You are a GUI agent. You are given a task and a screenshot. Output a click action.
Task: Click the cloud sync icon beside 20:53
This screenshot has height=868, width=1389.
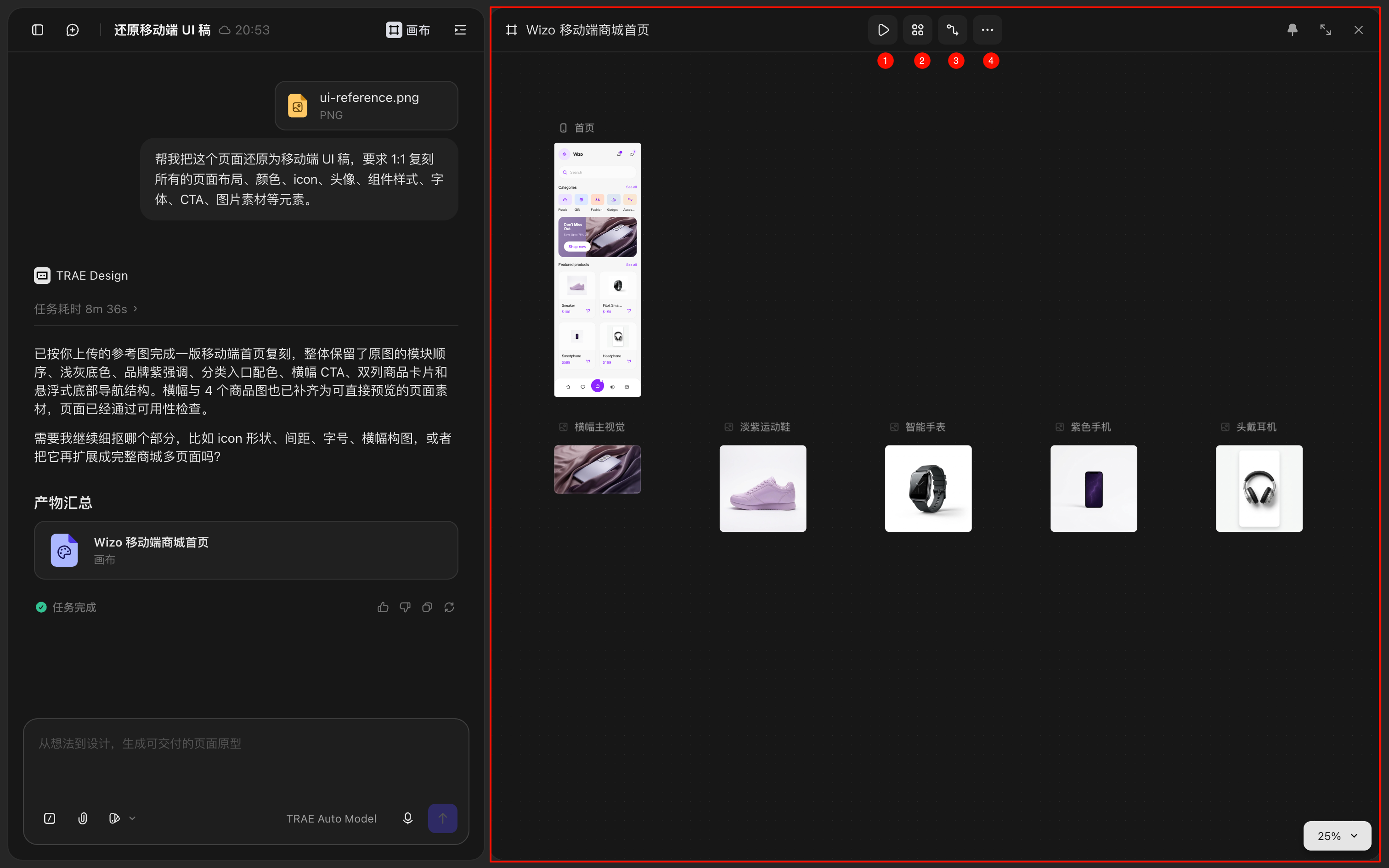click(225, 30)
